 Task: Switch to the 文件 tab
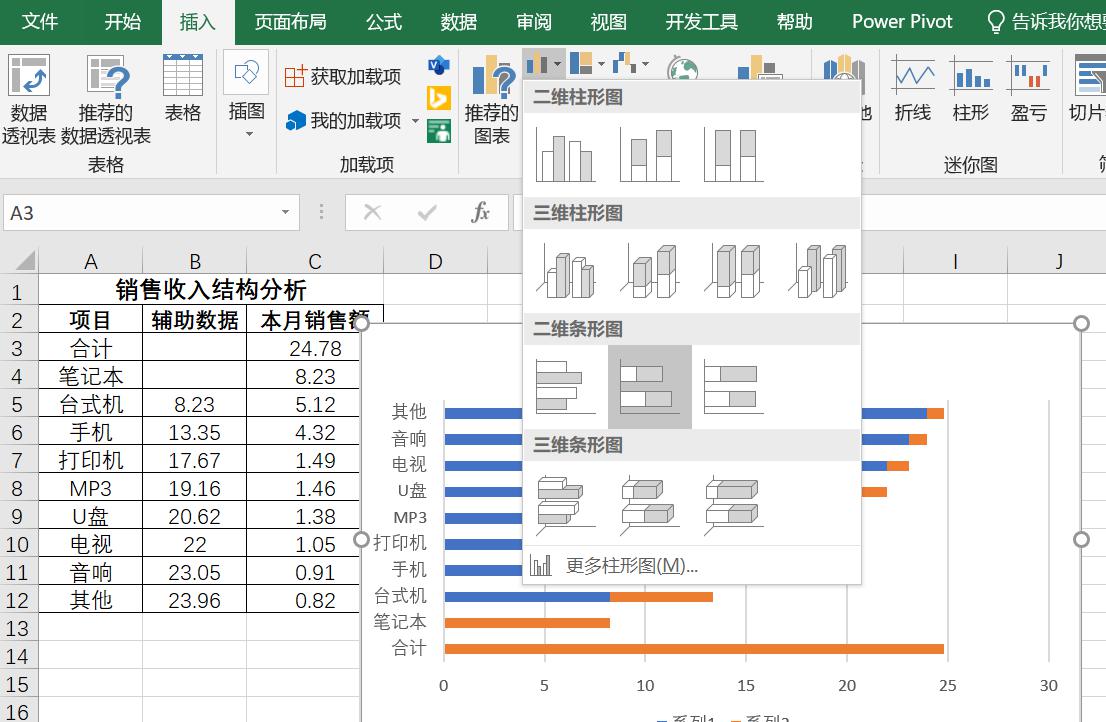point(40,22)
